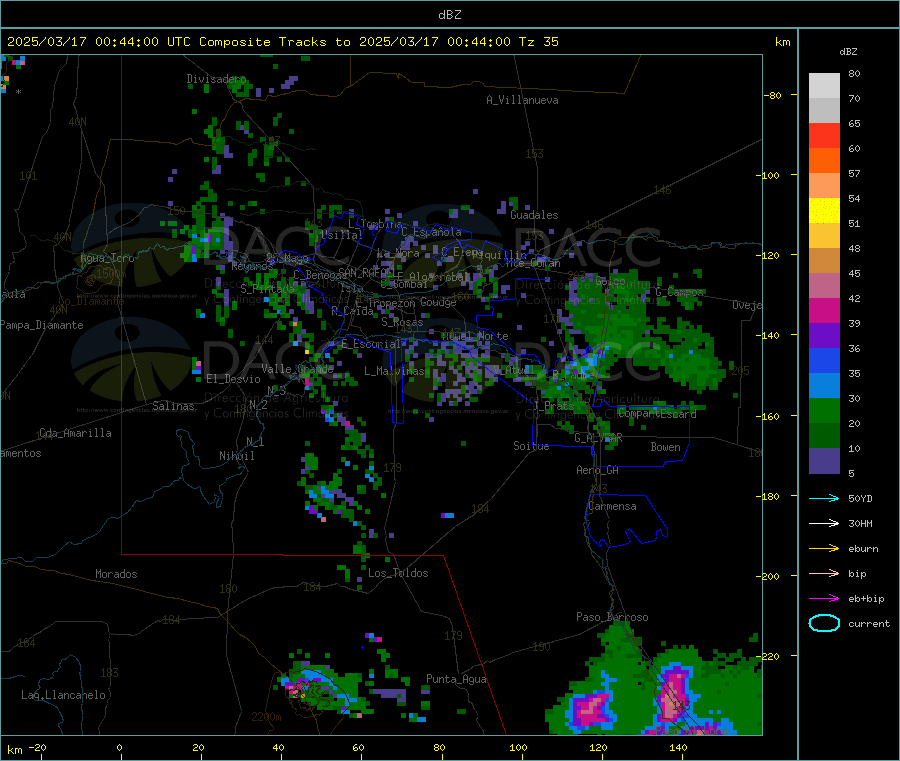Click the blue polygon outline around Carmensa
The height and width of the screenshot is (761, 900).
[x=626, y=521]
